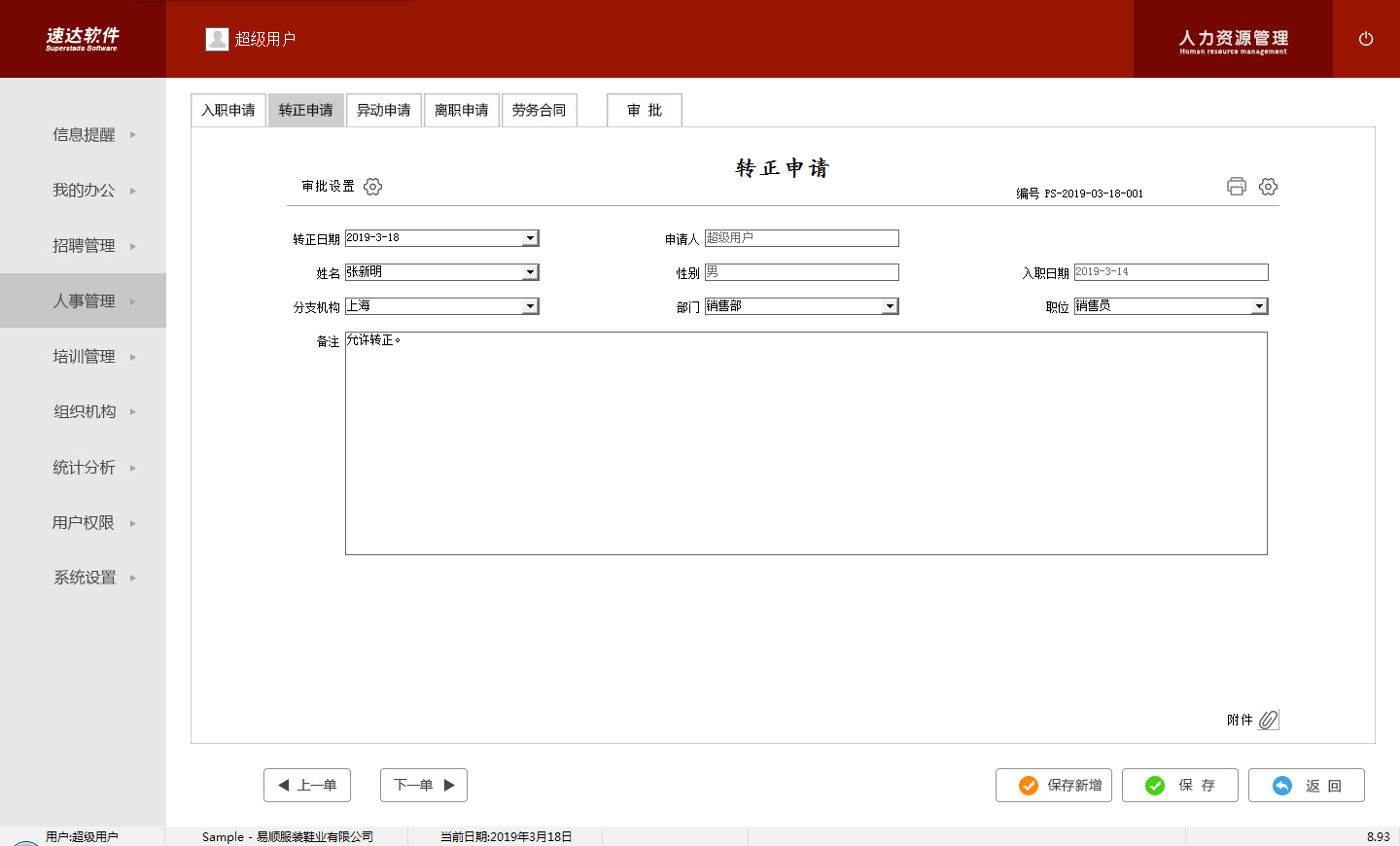Expand the 姓名 dropdown list

530,272
